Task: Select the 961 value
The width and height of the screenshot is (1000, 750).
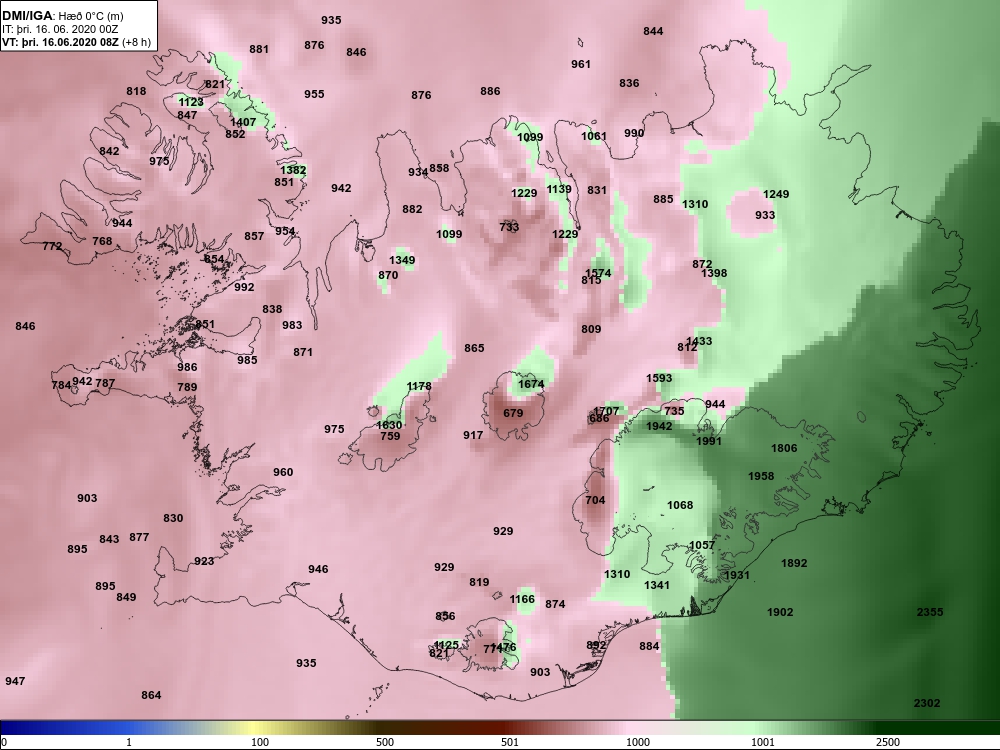Action: click(x=580, y=64)
